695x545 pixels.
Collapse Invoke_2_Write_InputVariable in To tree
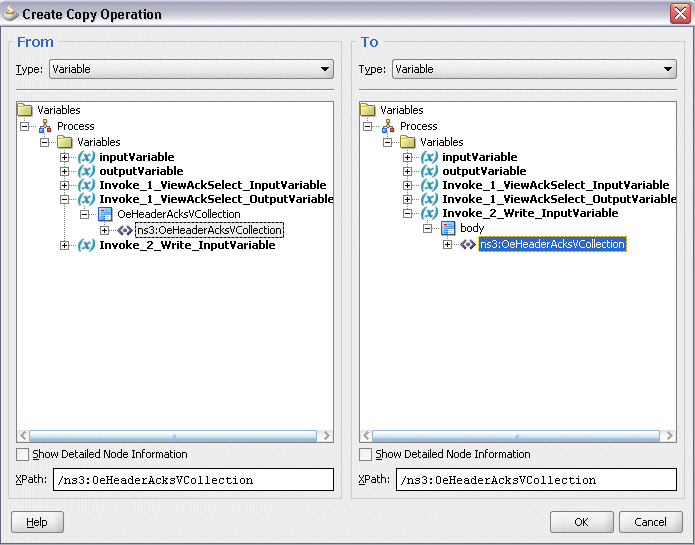pos(408,214)
